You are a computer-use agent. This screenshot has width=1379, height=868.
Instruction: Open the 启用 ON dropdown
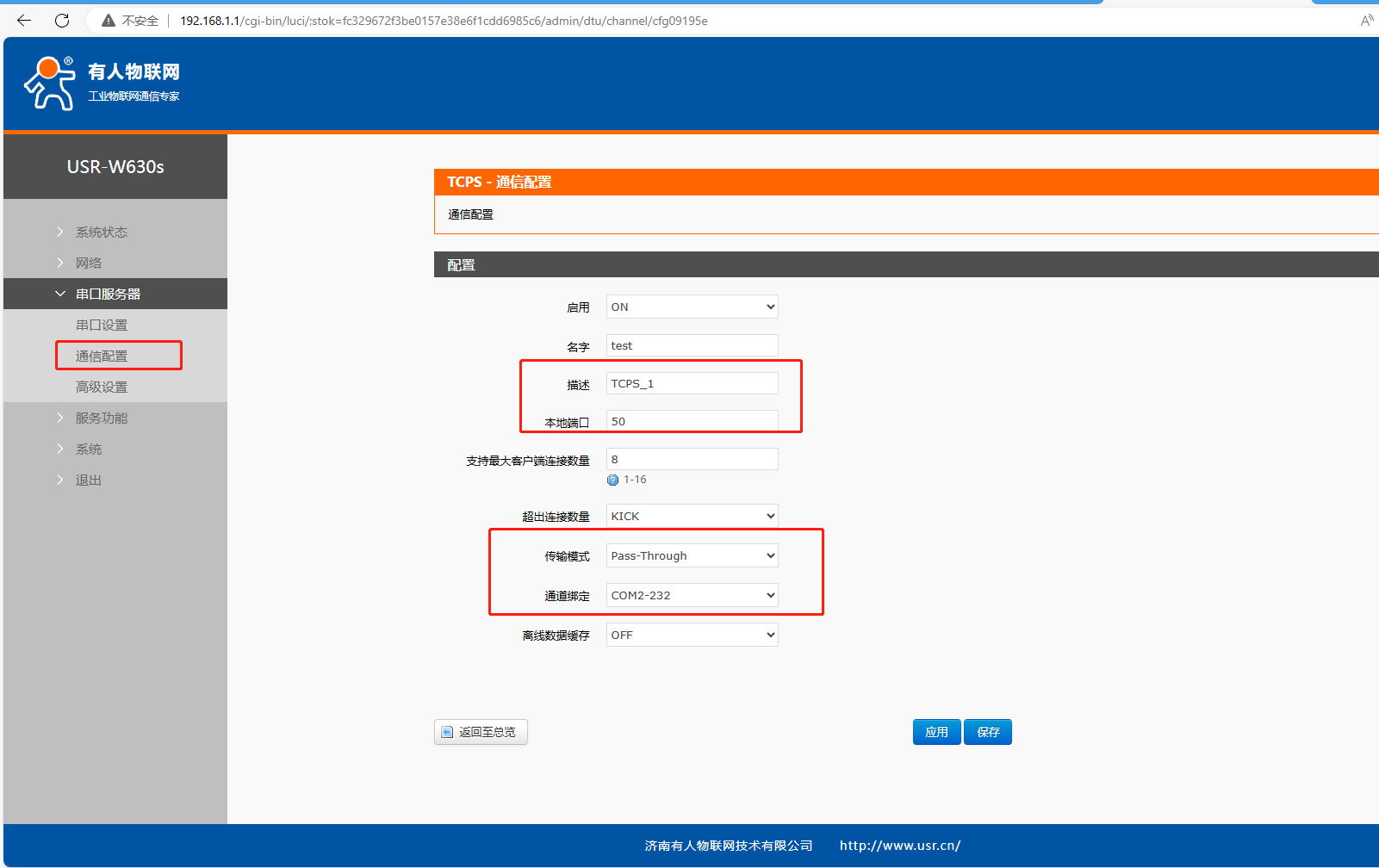(692, 307)
